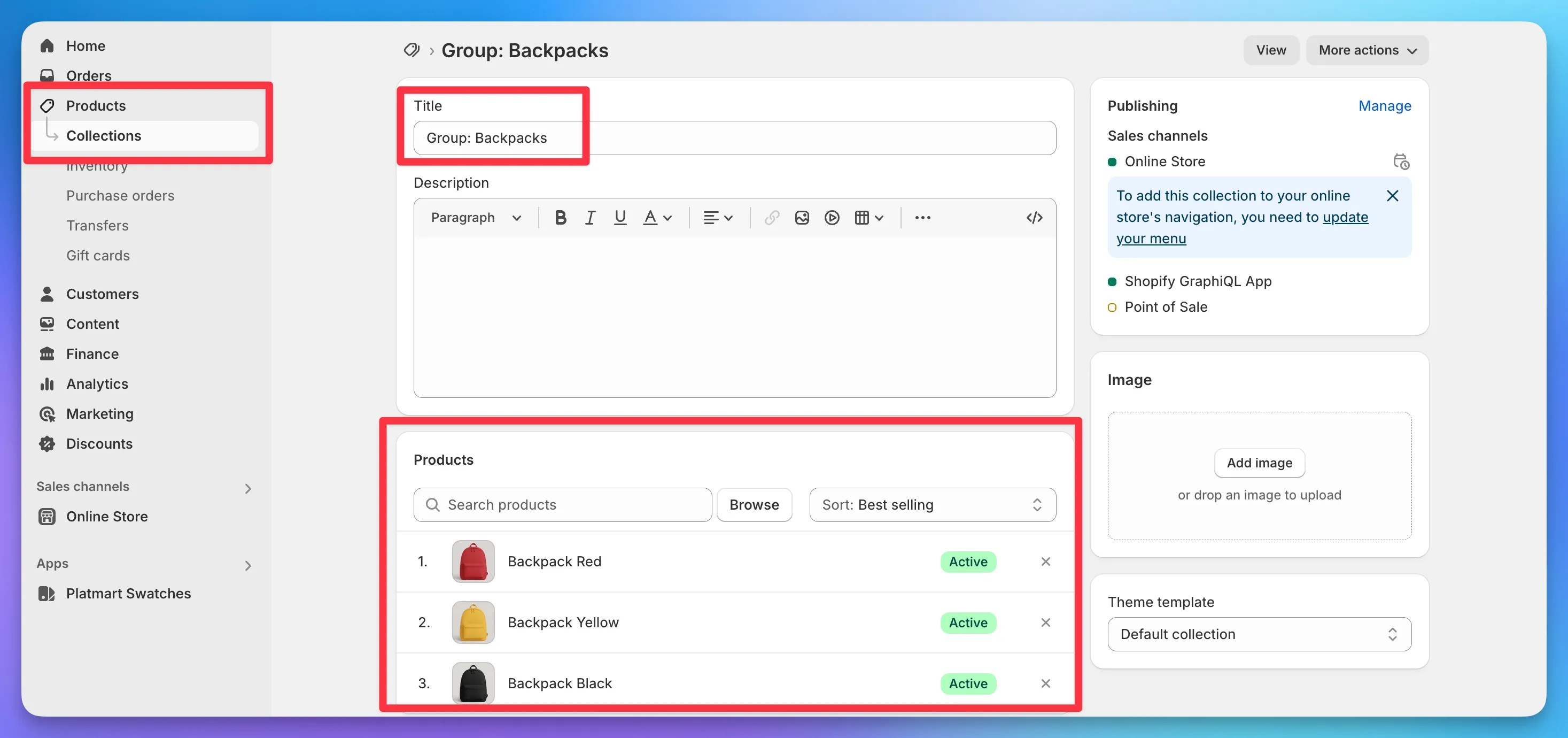Click the more formatting options ellipsis

click(x=922, y=217)
